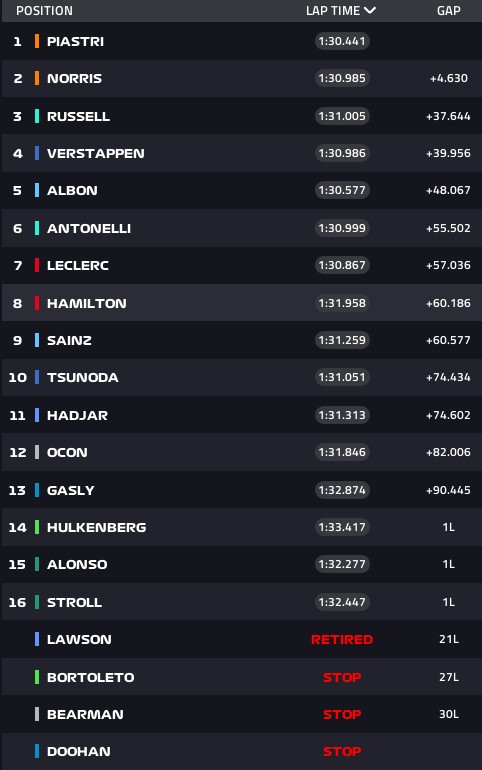Click Bortoleto's red STOP status label
Screen dimensions: 482x770
pos(342,677)
